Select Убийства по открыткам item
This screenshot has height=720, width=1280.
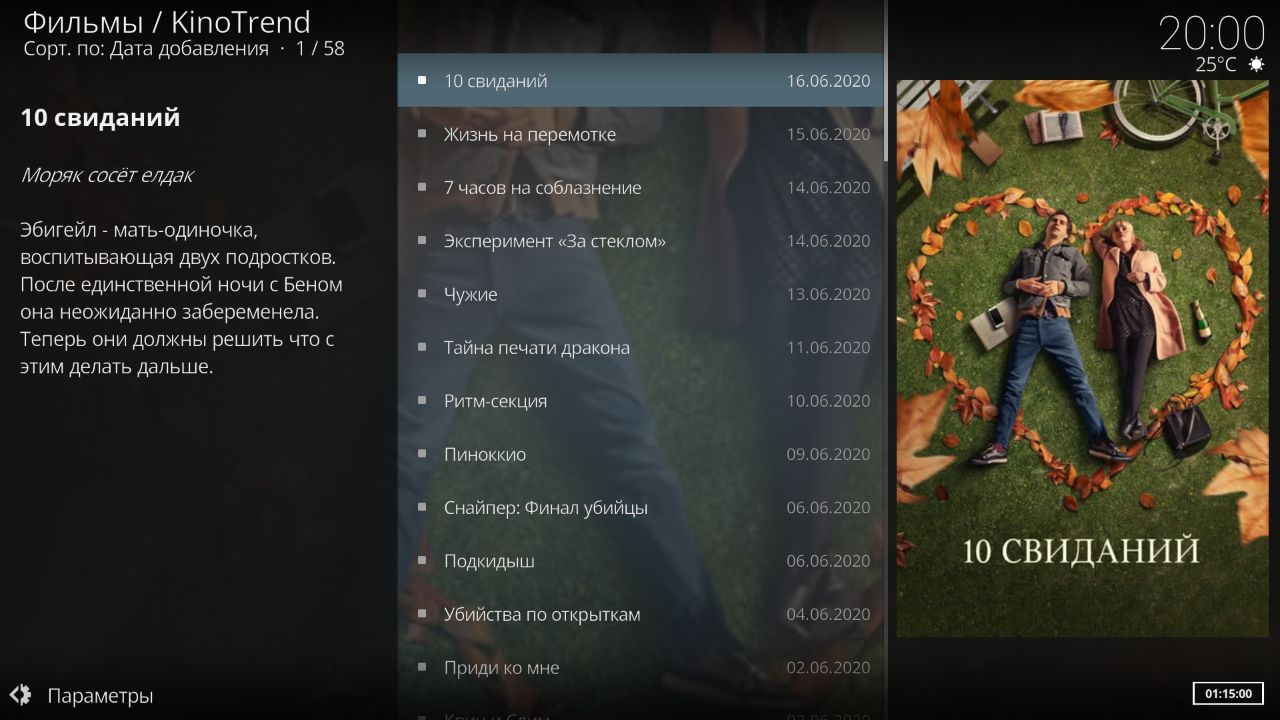(640, 614)
